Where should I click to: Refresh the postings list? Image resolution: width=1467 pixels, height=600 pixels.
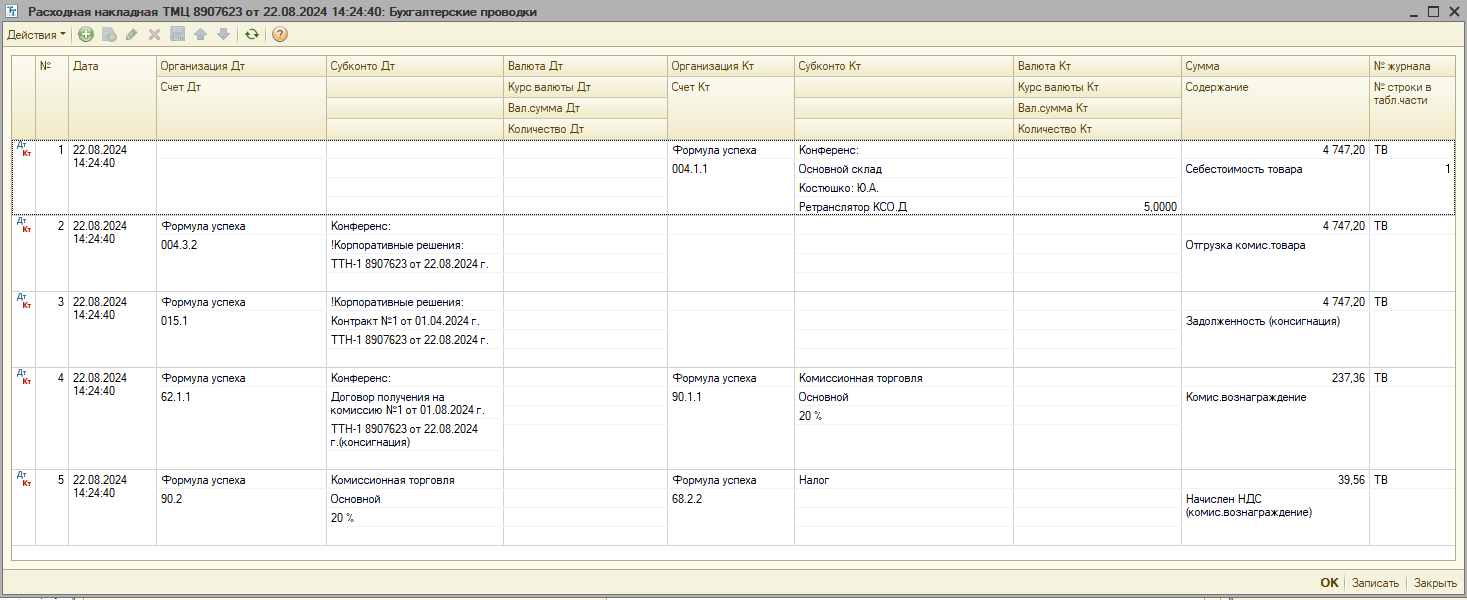point(252,34)
